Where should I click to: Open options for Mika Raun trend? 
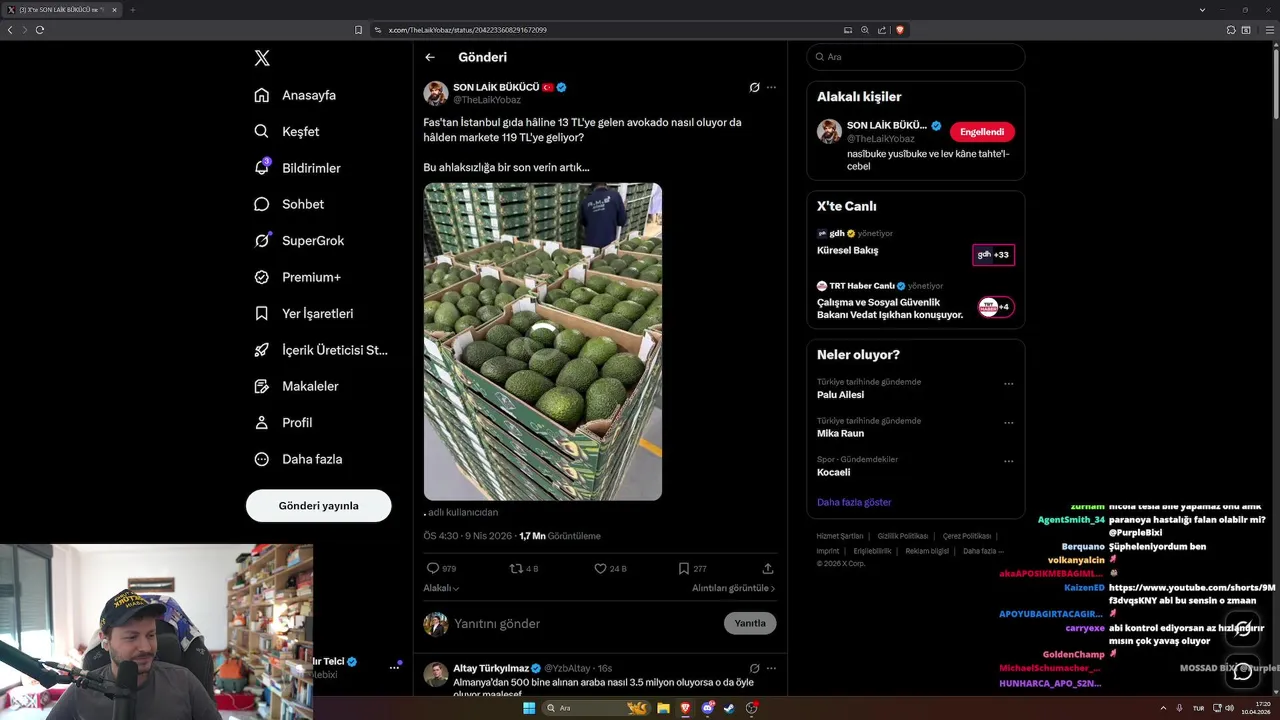pos(1009,423)
